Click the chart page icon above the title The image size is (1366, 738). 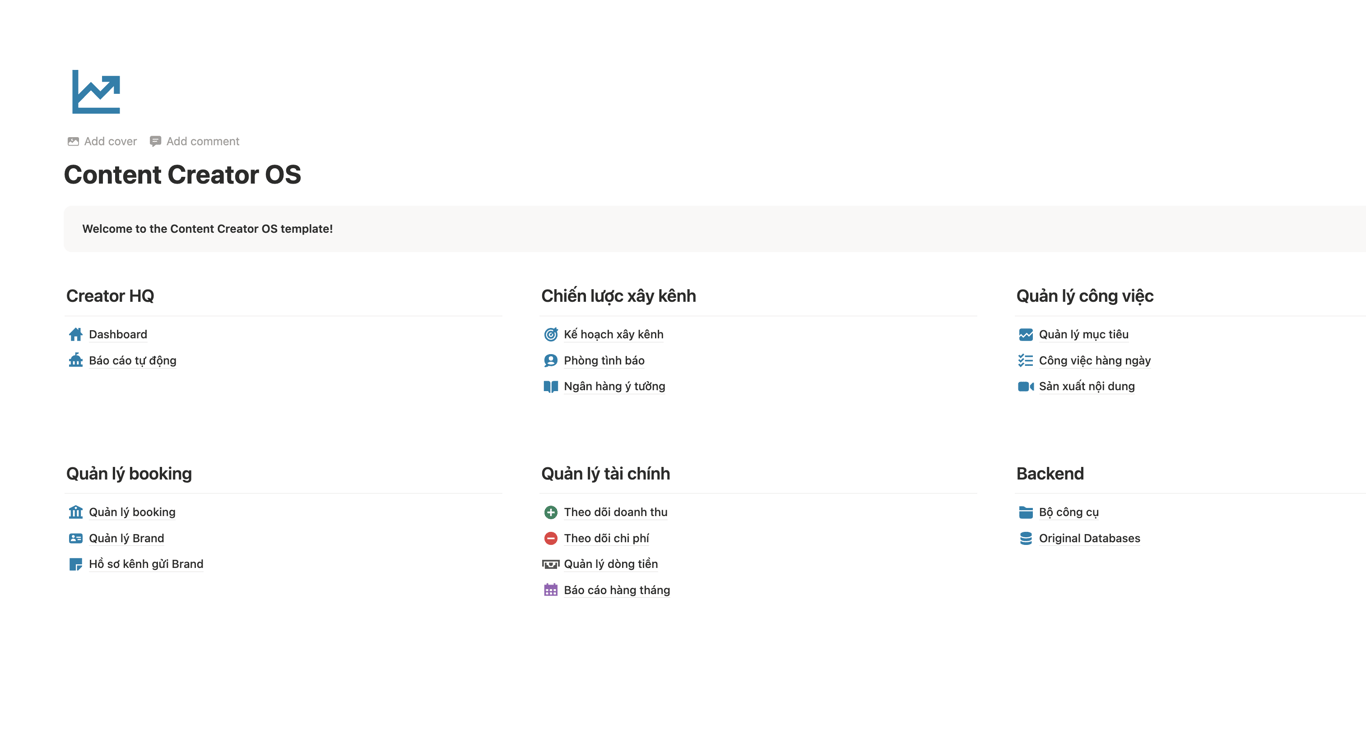[x=96, y=92]
